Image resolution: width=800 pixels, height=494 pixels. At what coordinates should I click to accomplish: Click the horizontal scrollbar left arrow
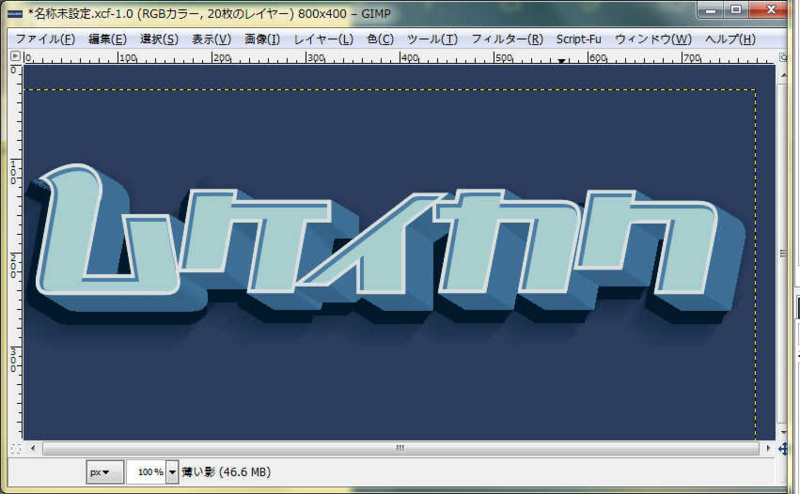[33, 448]
